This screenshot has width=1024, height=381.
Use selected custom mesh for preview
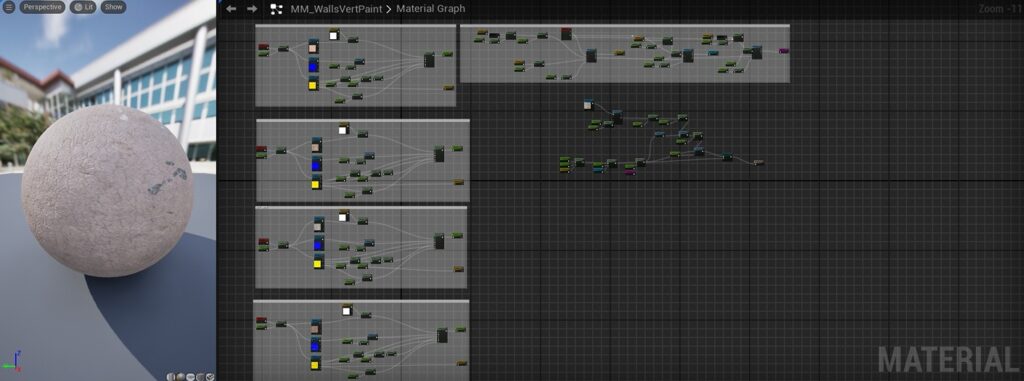point(210,377)
